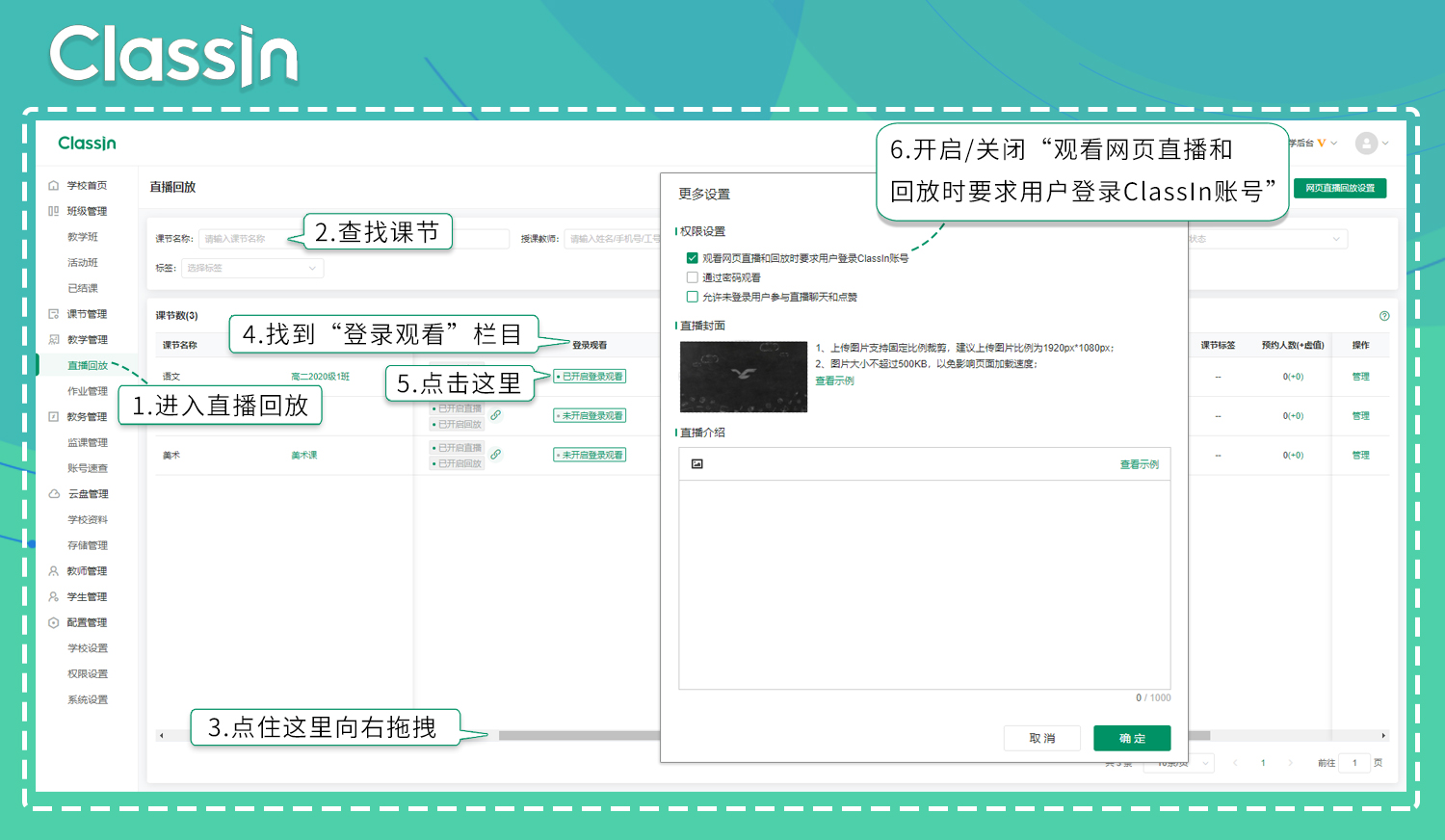Click the scrollbar left arrow
1445x840 pixels.
tap(162, 736)
